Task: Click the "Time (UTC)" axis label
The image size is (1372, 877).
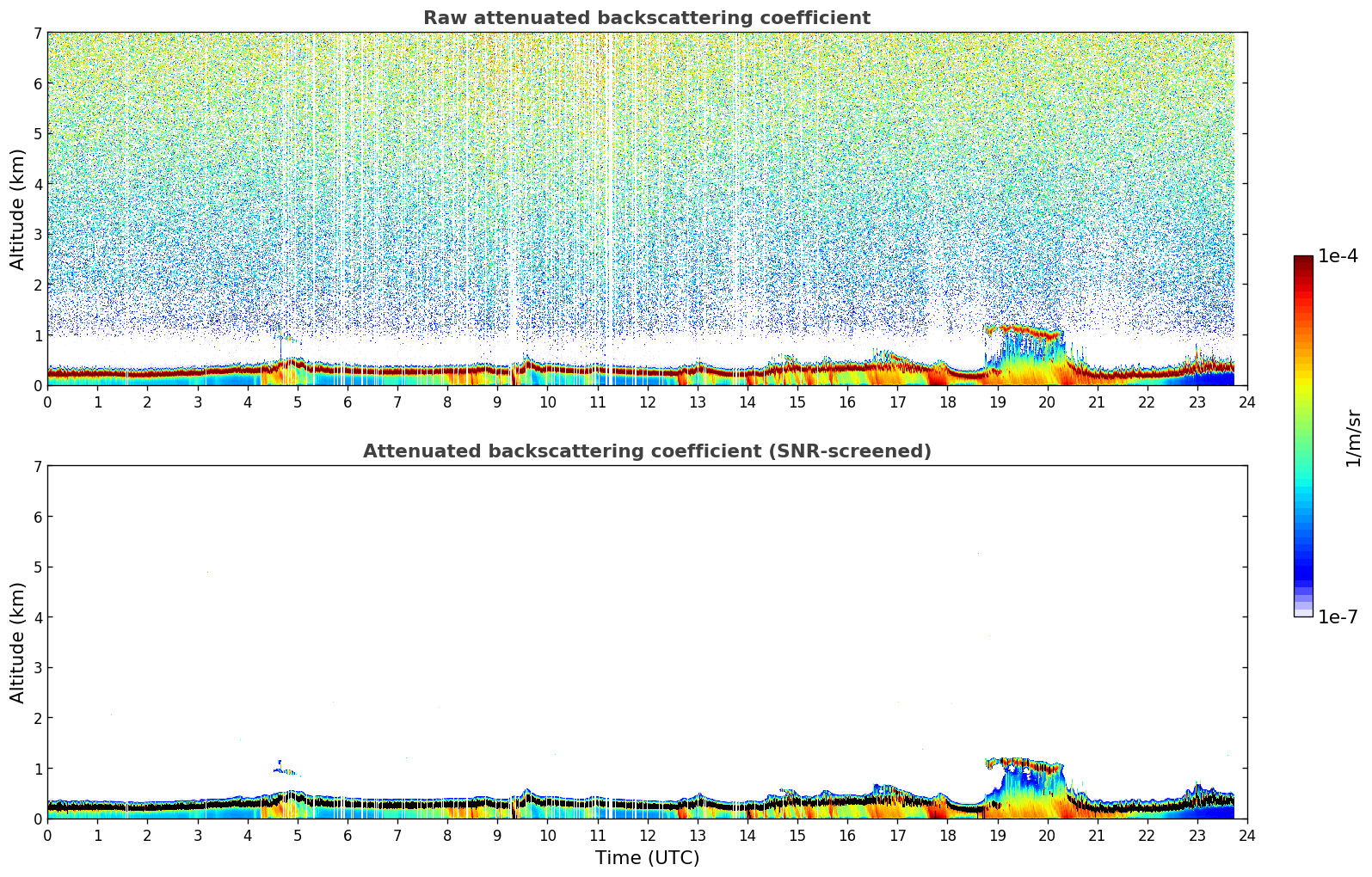Action: (647, 858)
